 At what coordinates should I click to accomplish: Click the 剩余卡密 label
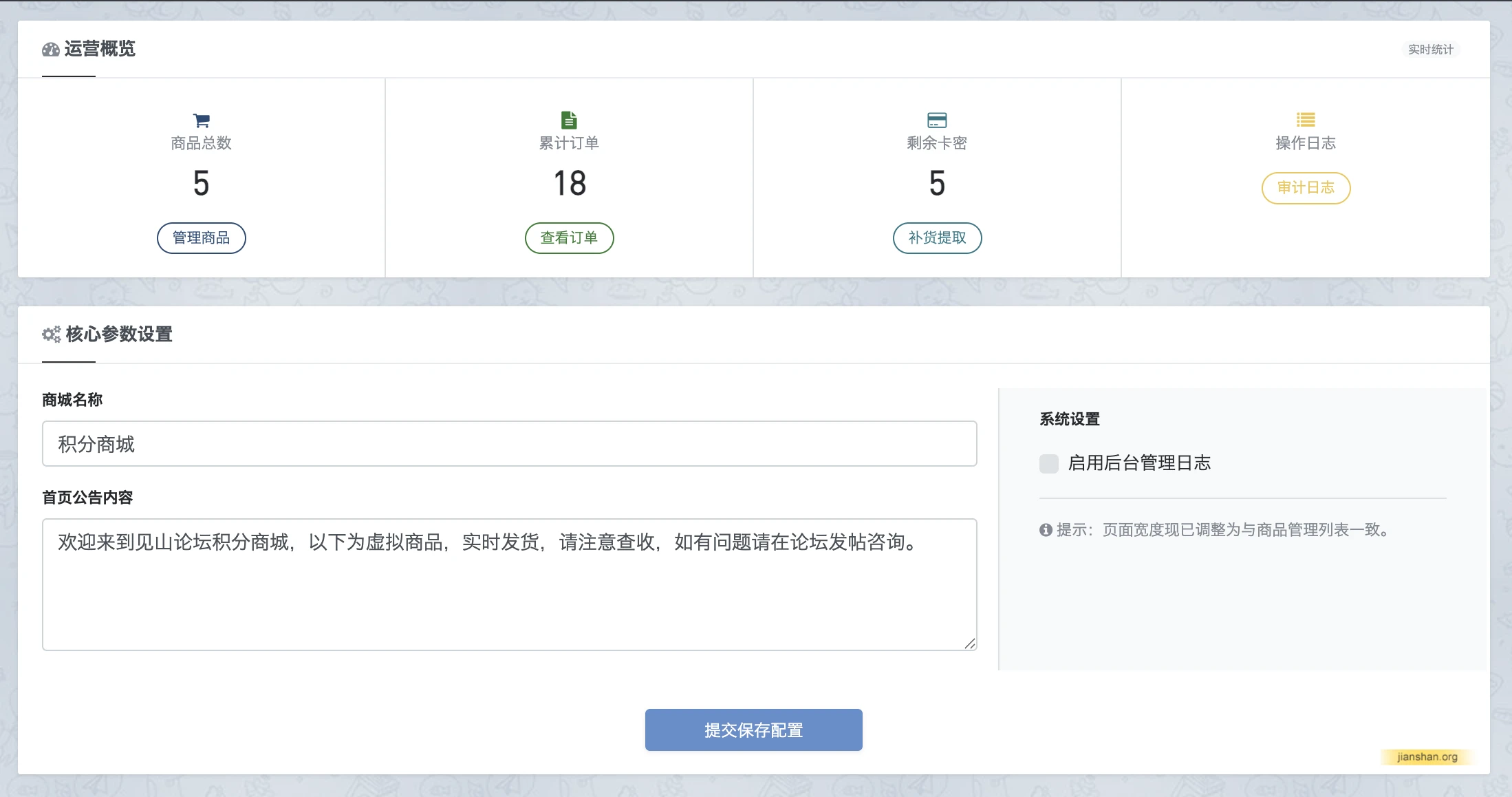click(x=938, y=143)
